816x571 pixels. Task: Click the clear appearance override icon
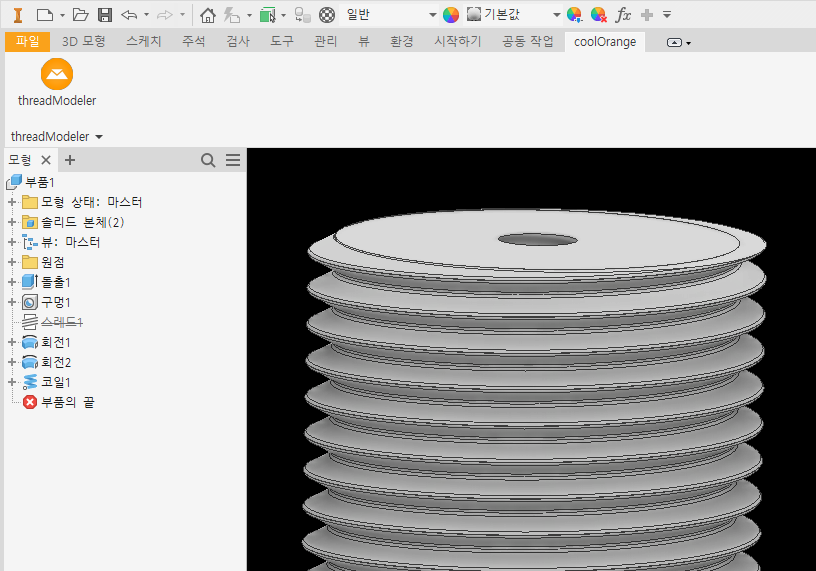coord(599,15)
